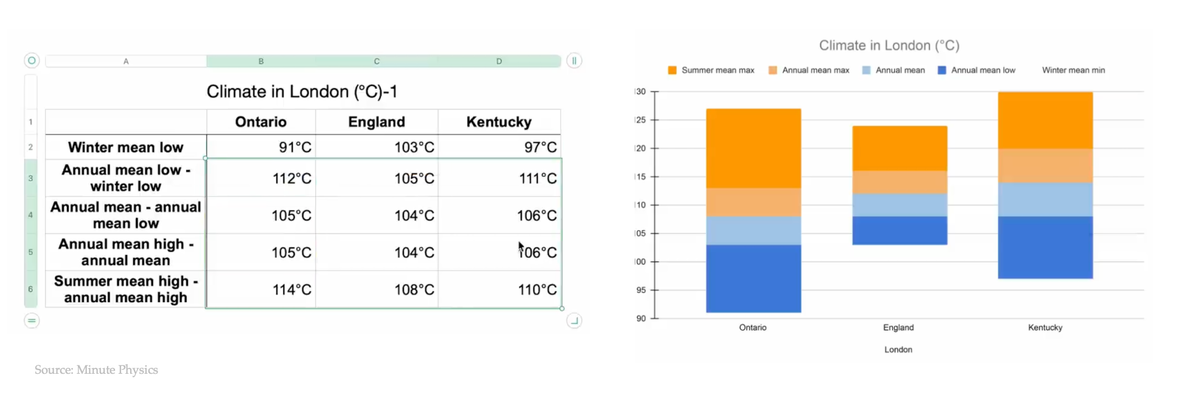The width and height of the screenshot is (1200, 402).
Task: Click the table resize corner handle
Action: coord(574,320)
